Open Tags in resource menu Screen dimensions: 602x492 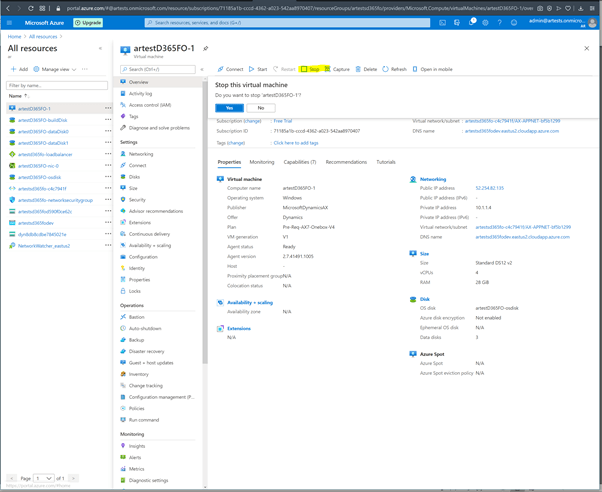tap(134, 116)
